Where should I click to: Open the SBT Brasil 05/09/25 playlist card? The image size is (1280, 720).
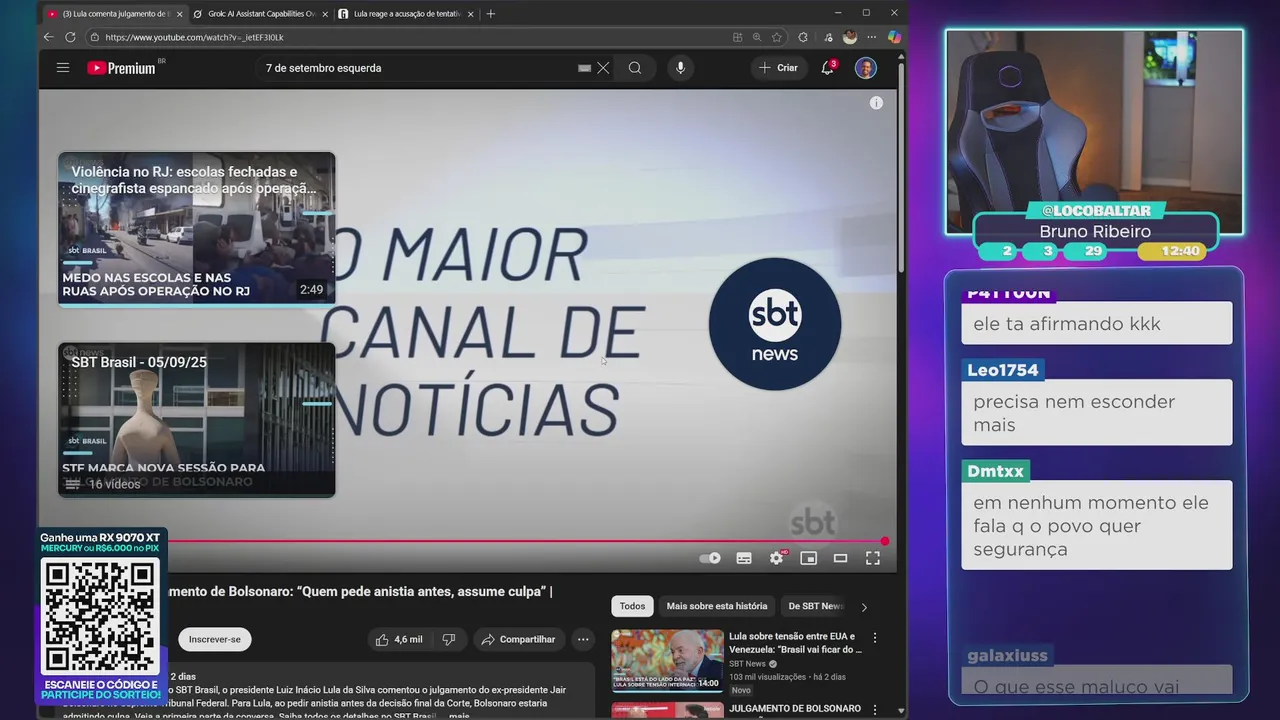[197, 420]
